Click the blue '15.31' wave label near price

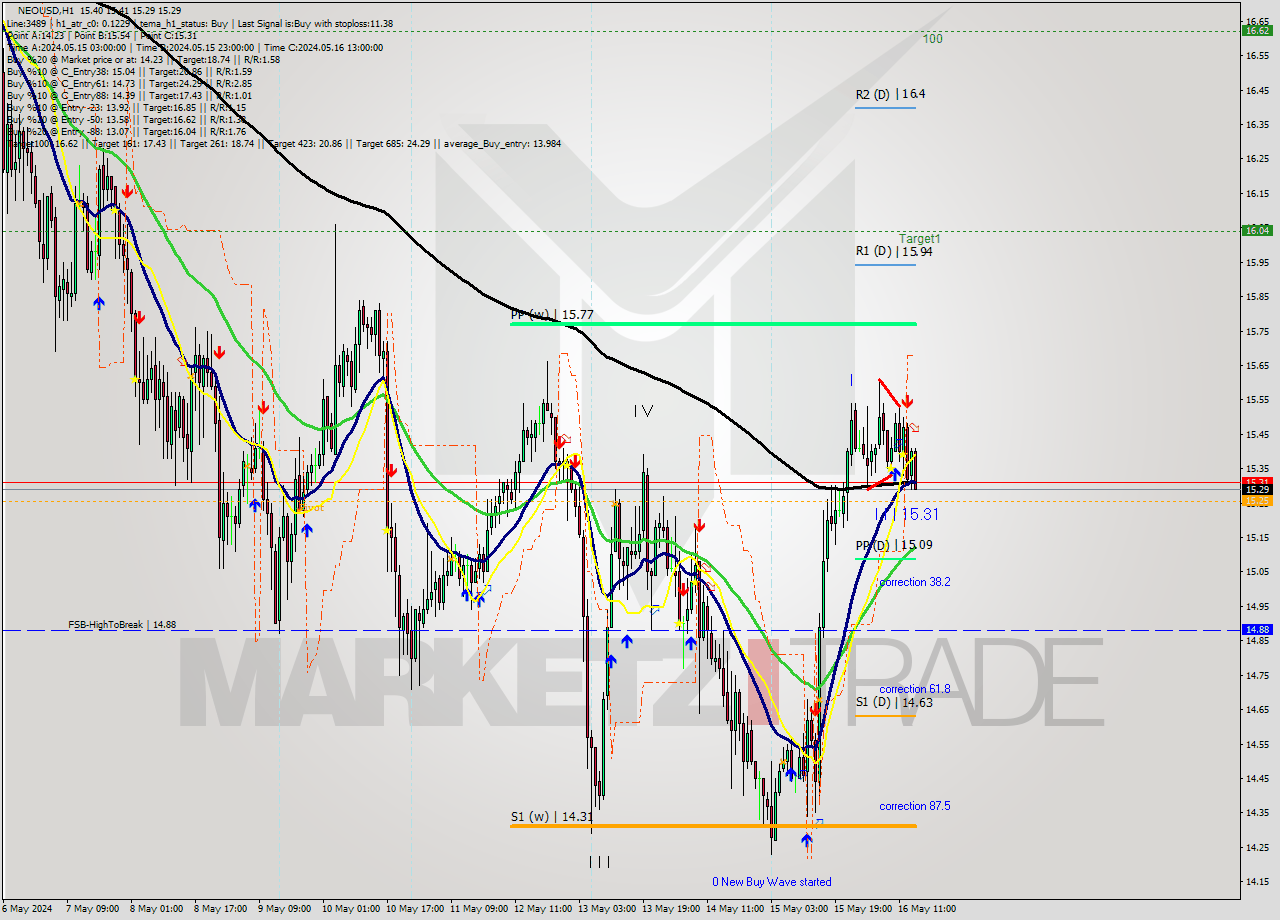920,514
